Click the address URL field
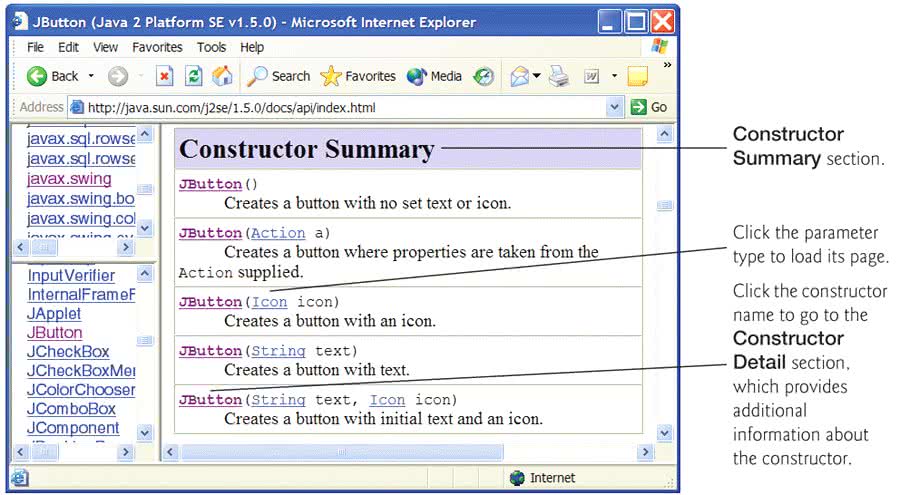 pos(344,107)
